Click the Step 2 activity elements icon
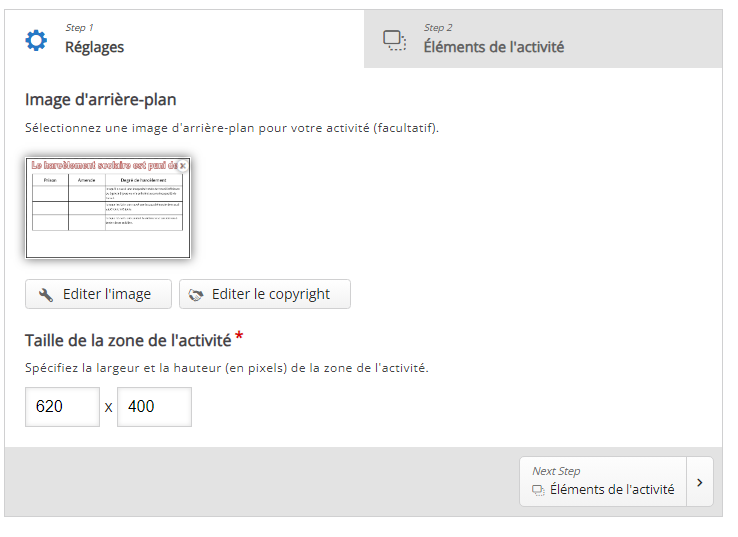The height and width of the screenshot is (537, 738). (x=395, y=40)
